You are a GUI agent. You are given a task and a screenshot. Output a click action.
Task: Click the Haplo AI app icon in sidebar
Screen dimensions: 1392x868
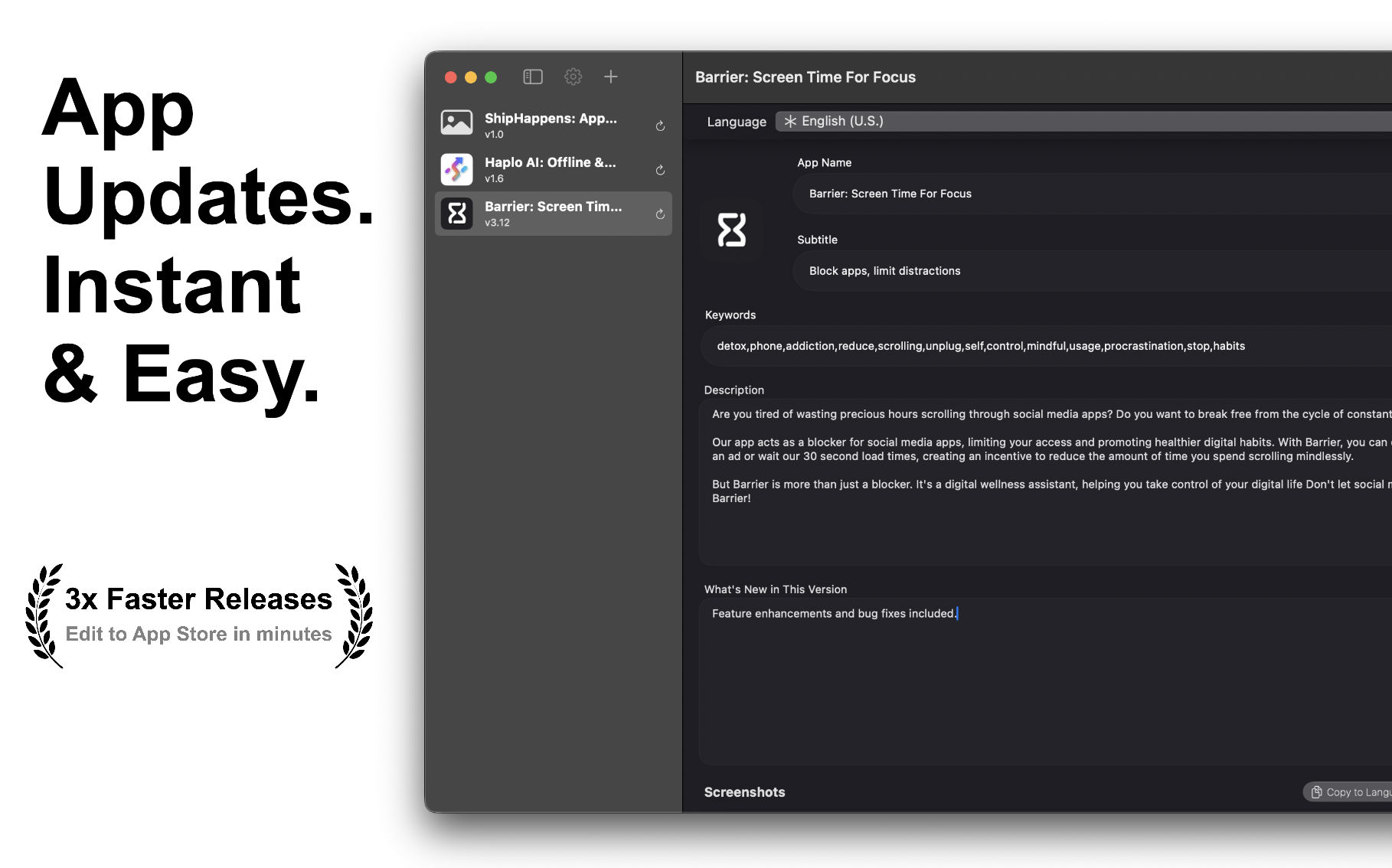(x=457, y=170)
